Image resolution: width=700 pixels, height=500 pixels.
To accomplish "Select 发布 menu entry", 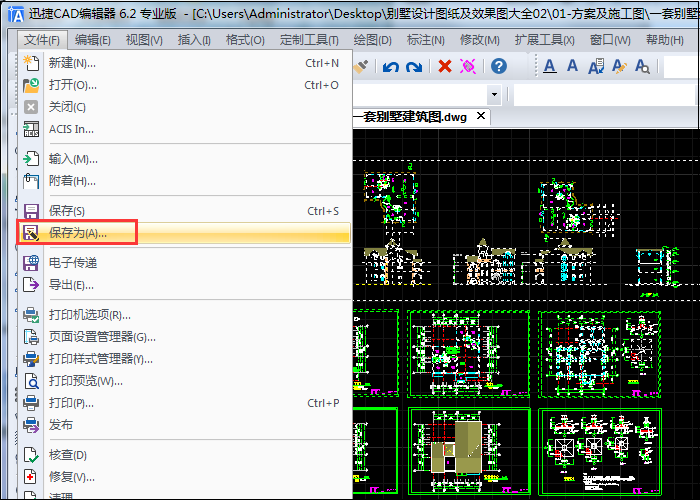I will coord(184,425).
